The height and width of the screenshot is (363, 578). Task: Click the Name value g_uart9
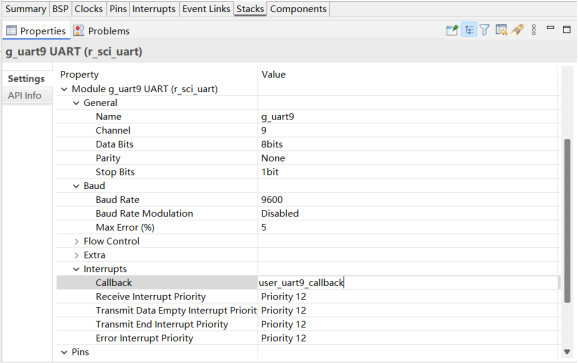coord(278,117)
